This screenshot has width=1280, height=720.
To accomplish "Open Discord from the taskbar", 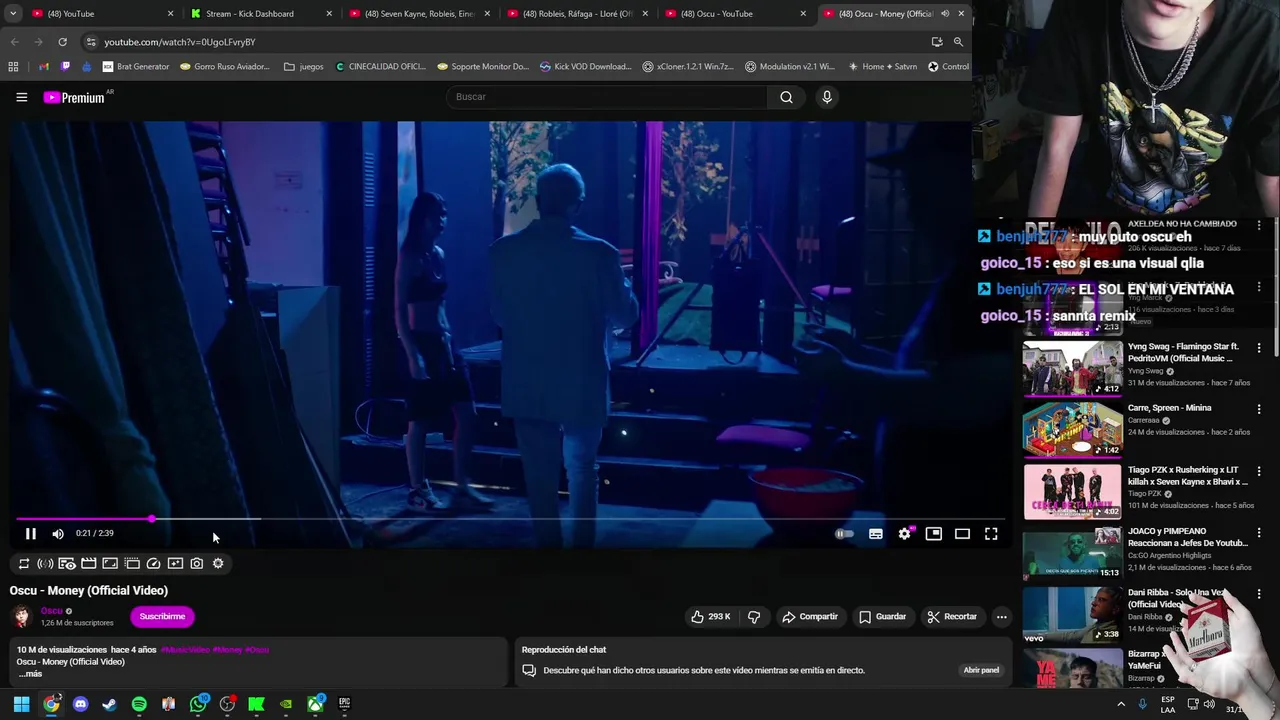I will pyautogui.click(x=80, y=704).
